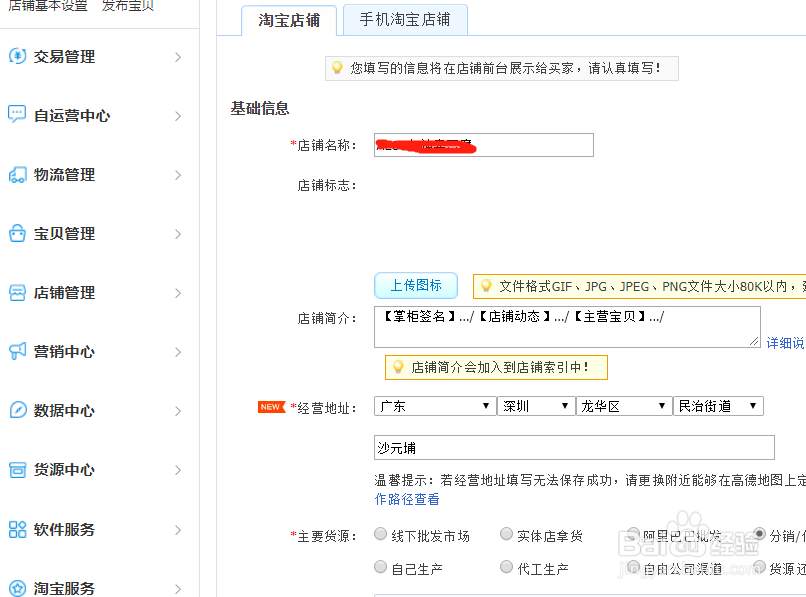This screenshot has width=806, height=597.
Task: Open the province dropdown showing 广东
Action: point(435,406)
